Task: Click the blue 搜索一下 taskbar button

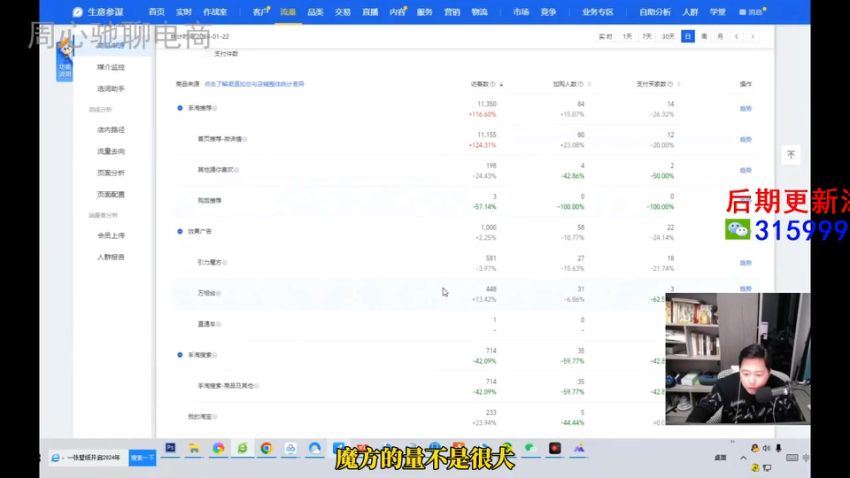Action: 142,458
